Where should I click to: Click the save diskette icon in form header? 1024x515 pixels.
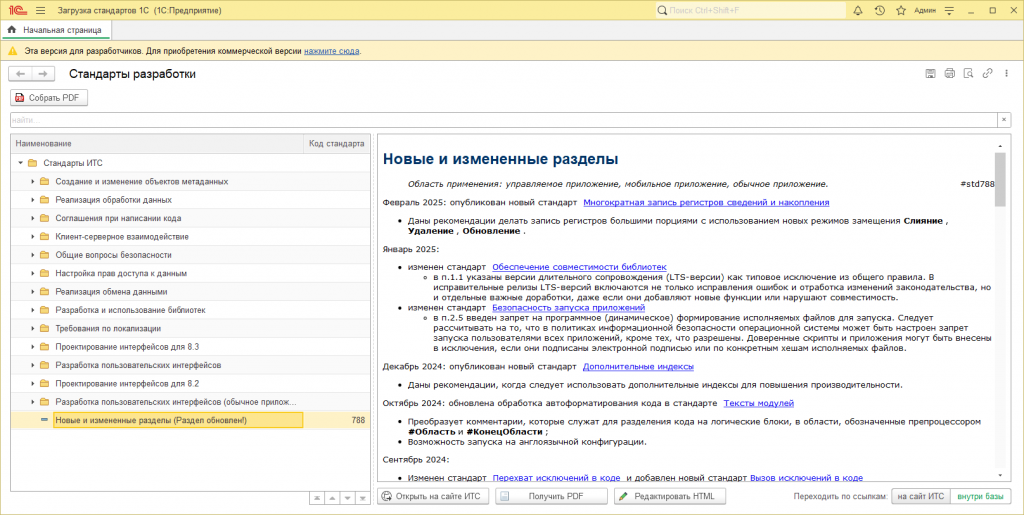(931, 74)
